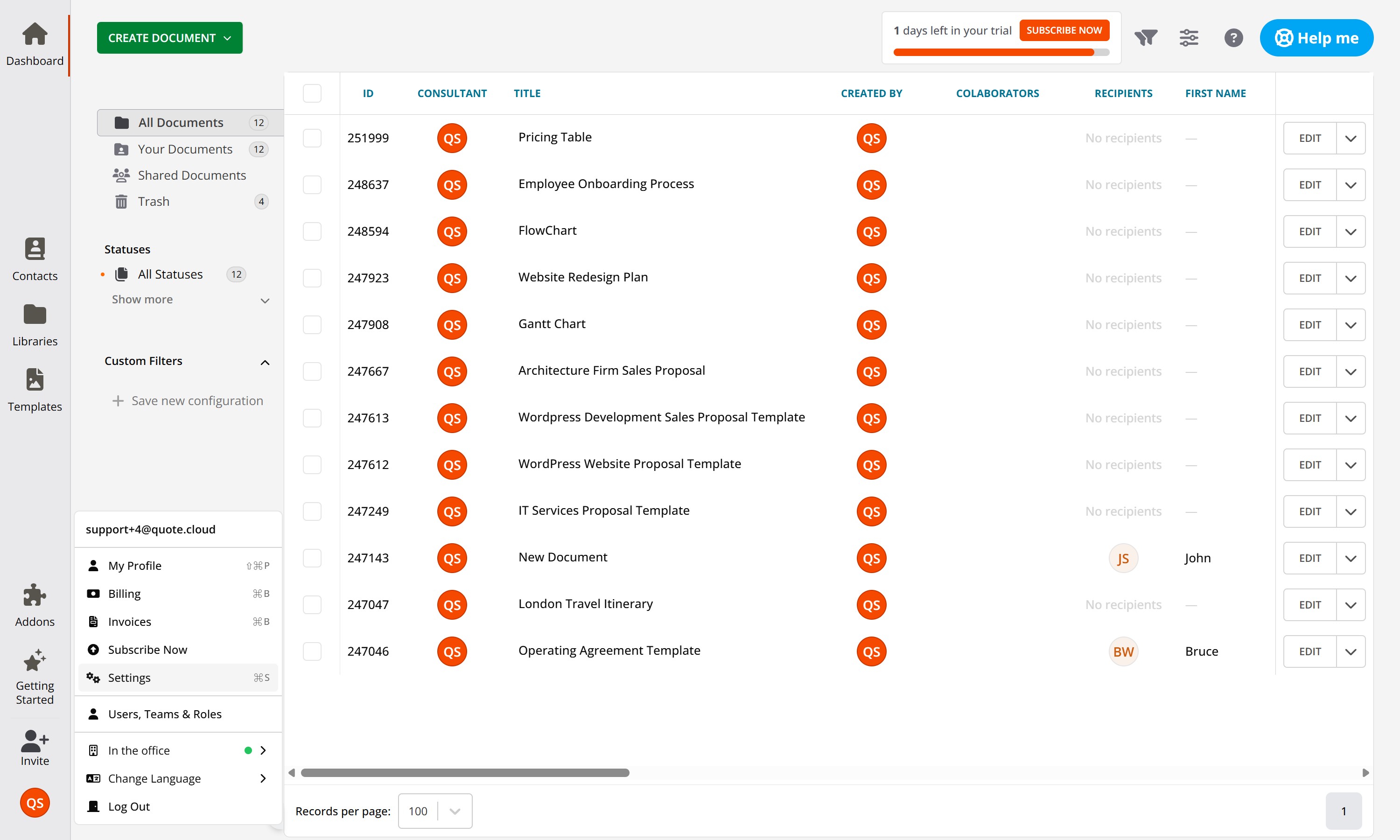
Task: Open the column settings sliders icon
Action: [1189, 38]
